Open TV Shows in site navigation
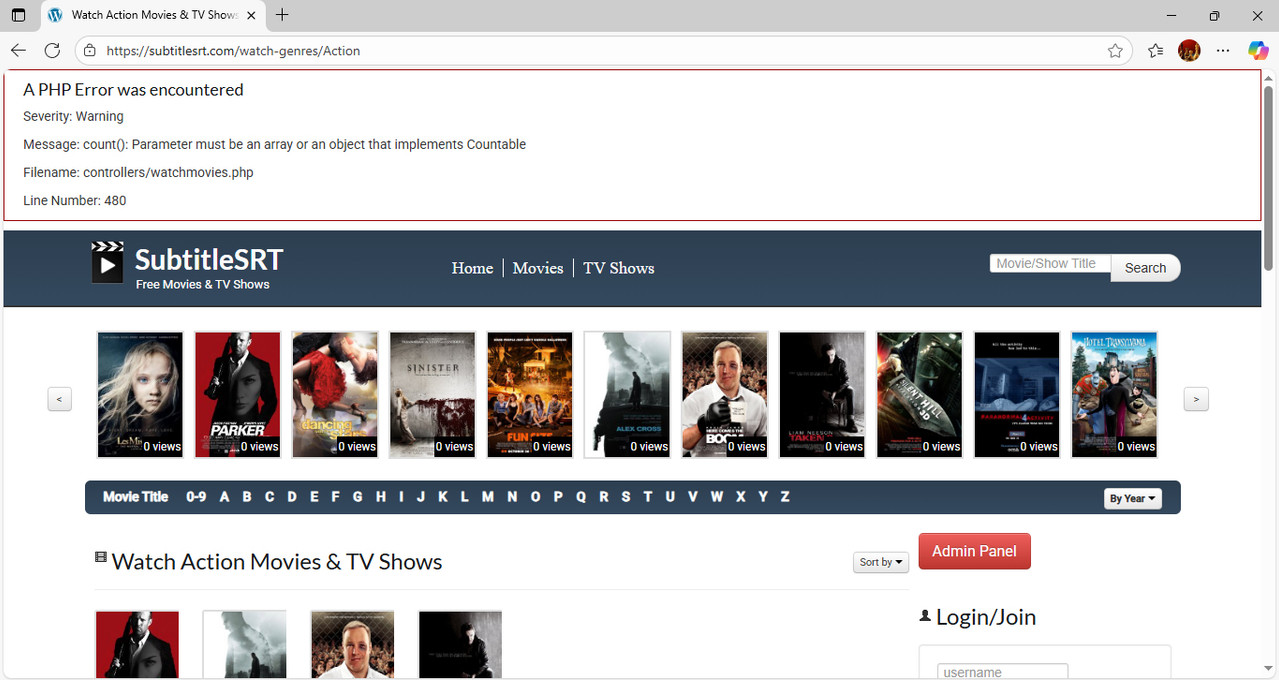 click(x=619, y=268)
